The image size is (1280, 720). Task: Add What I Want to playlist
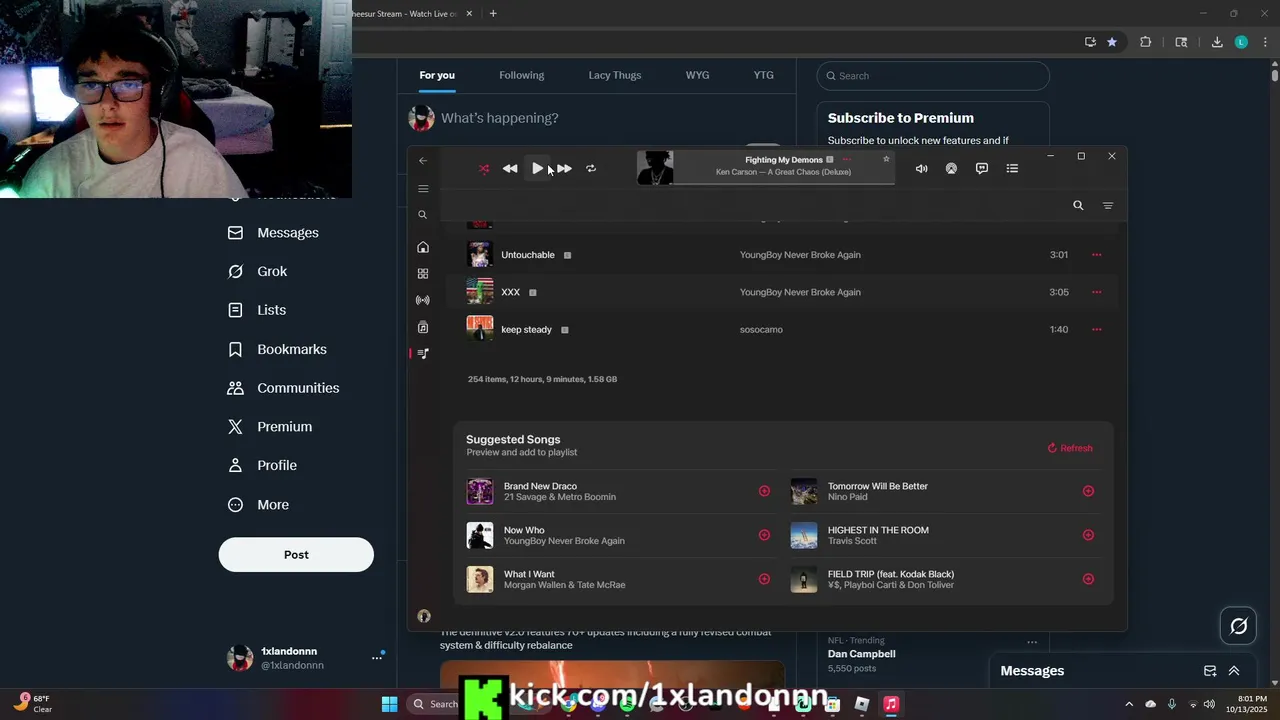click(764, 579)
